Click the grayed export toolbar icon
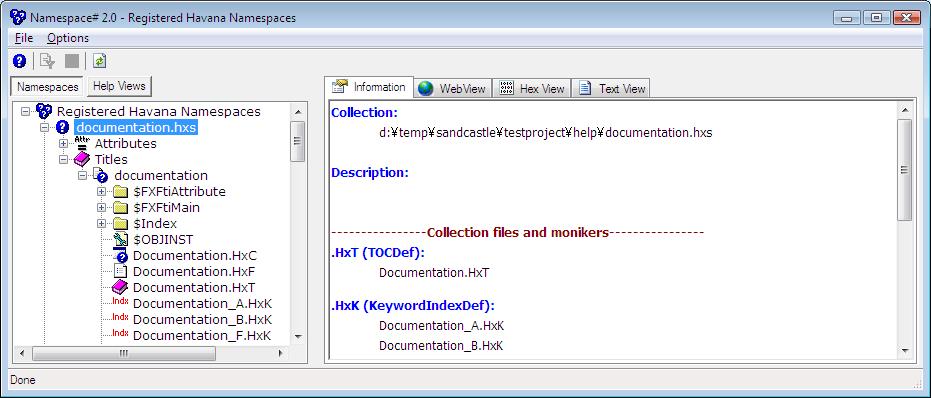931x398 pixels. click(x=48, y=61)
